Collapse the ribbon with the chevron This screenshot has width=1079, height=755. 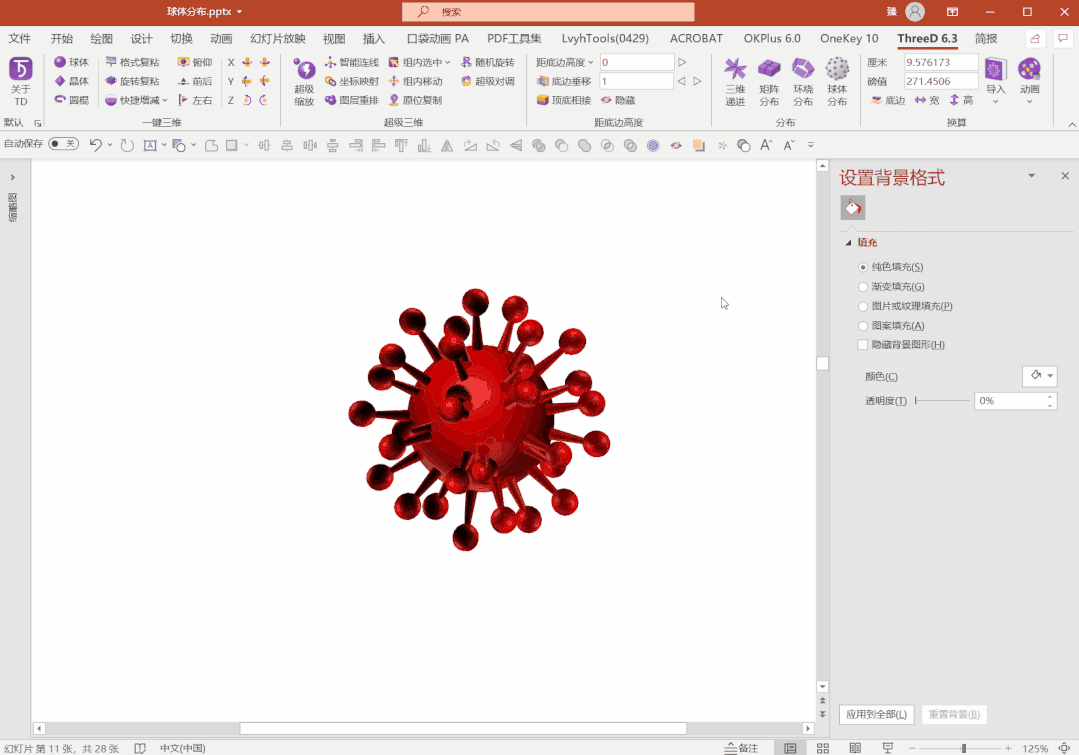coord(1071,125)
